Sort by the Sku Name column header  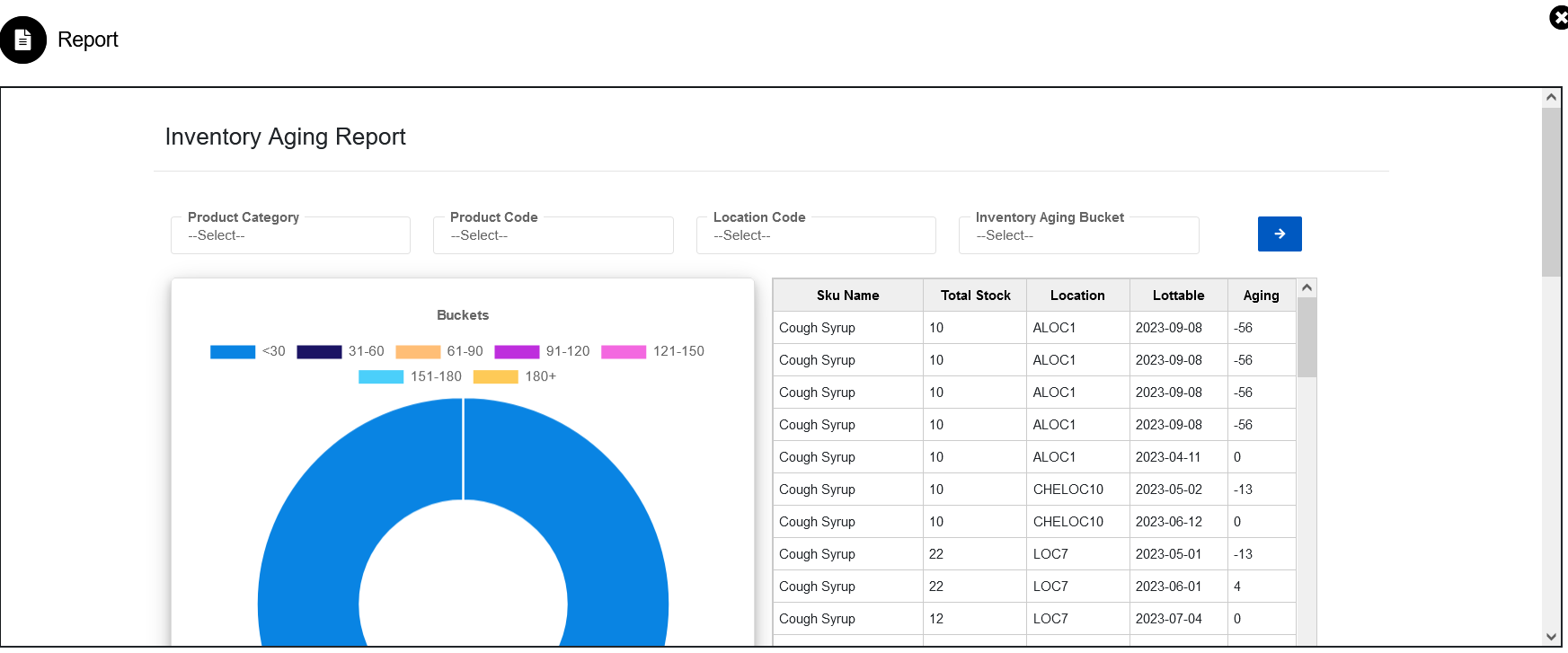pos(847,296)
